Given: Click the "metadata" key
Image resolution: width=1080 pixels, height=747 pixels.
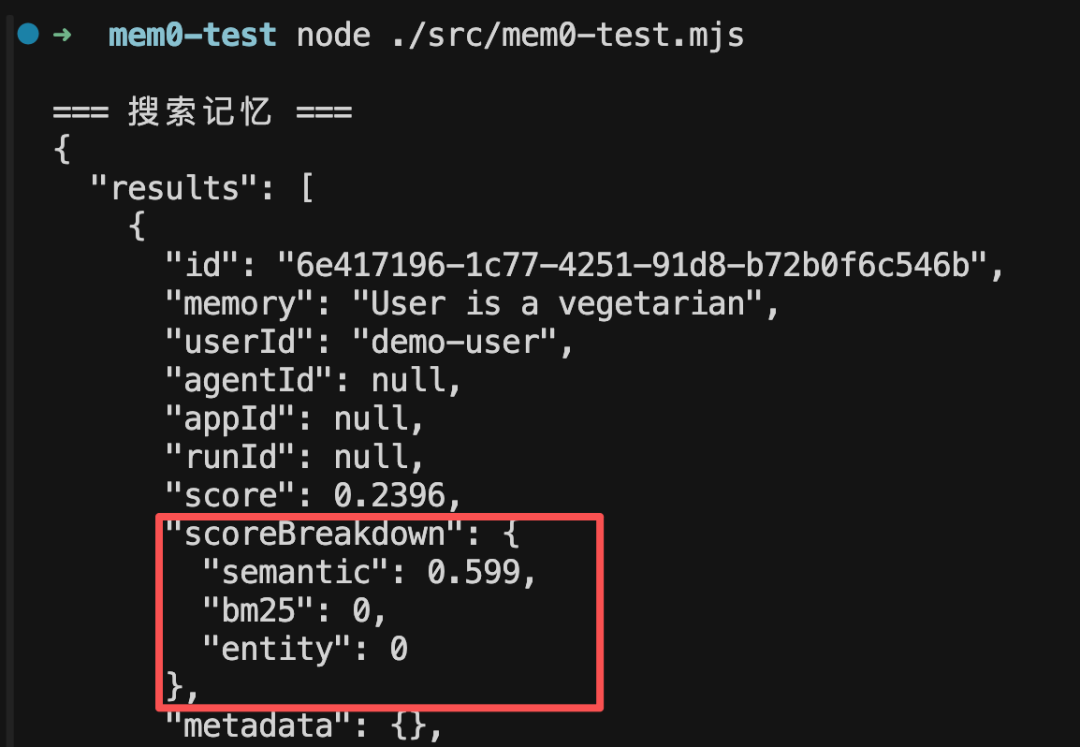Looking at the screenshot, I should pyautogui.click(x=258, y=726).
